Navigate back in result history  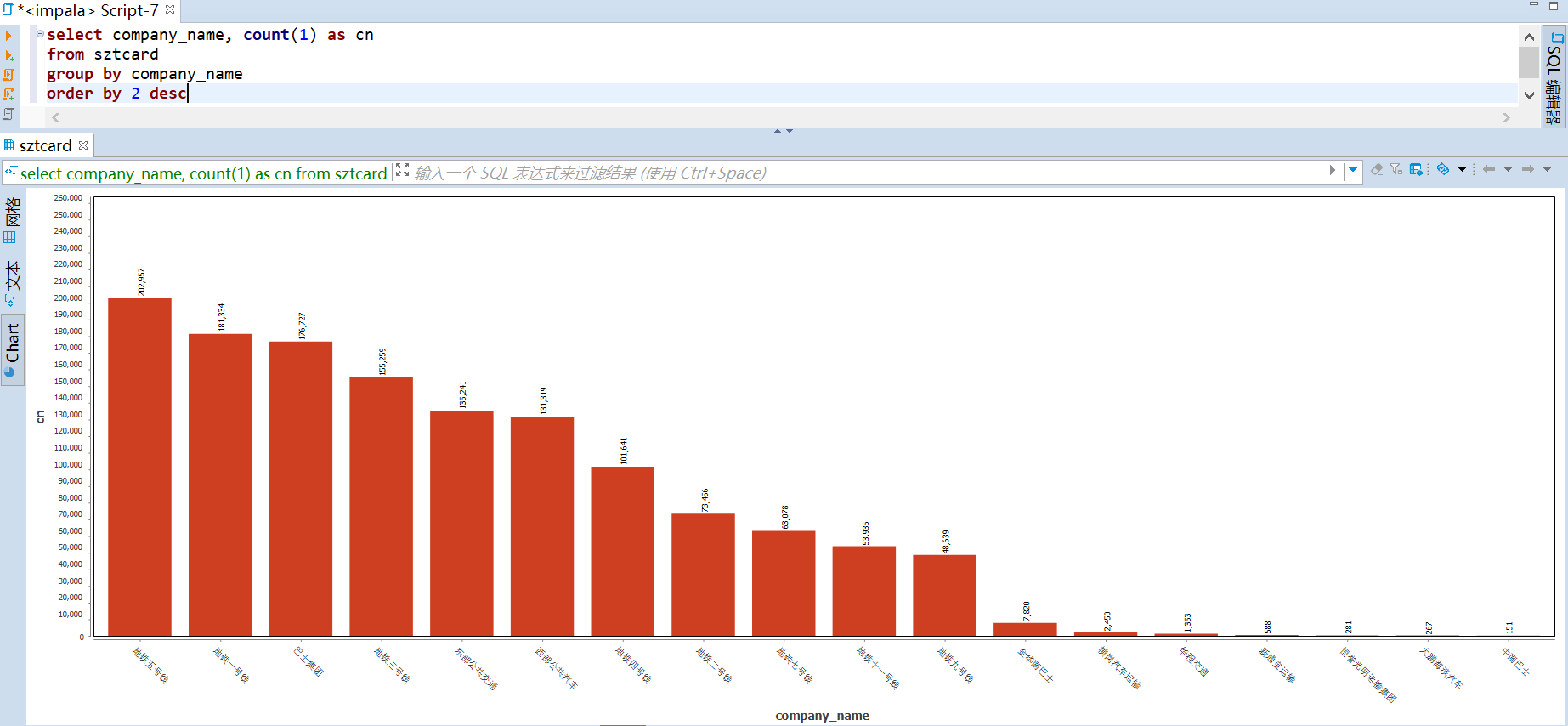click(1489, 169)
